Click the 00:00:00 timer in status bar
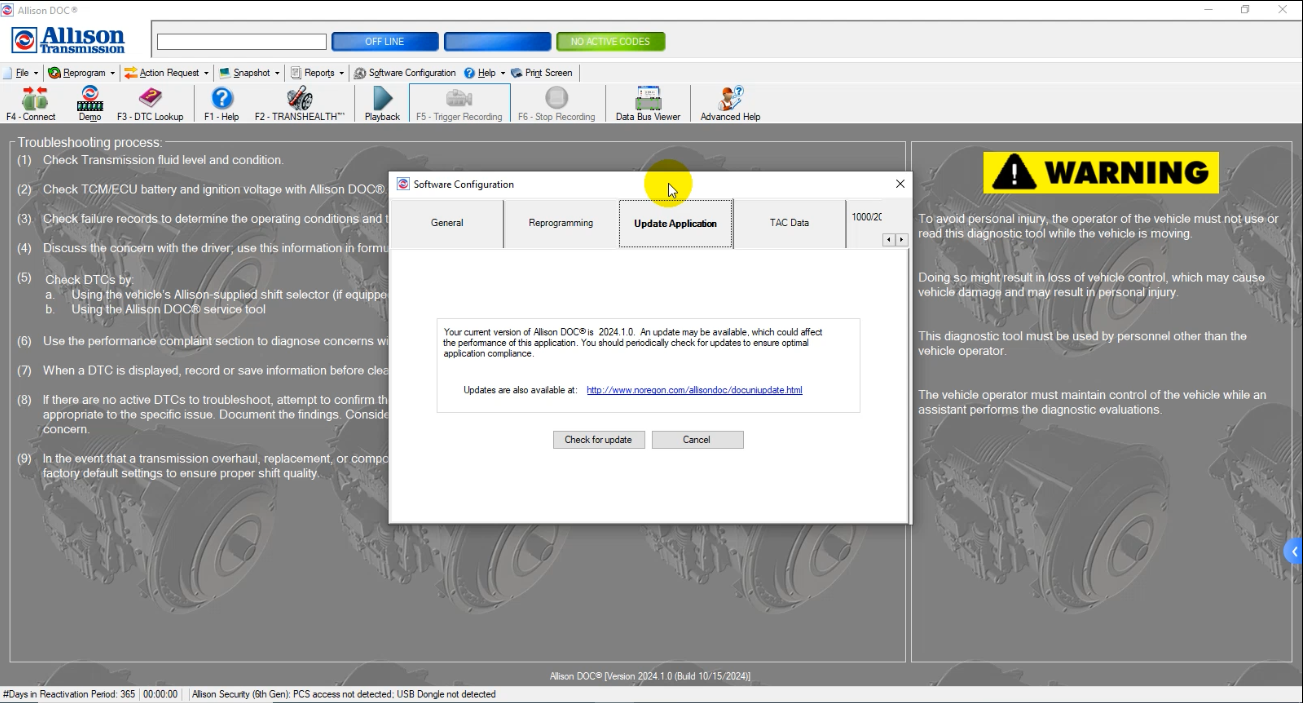The width and height of the screenshot is (1303, 703). [161, 694]
